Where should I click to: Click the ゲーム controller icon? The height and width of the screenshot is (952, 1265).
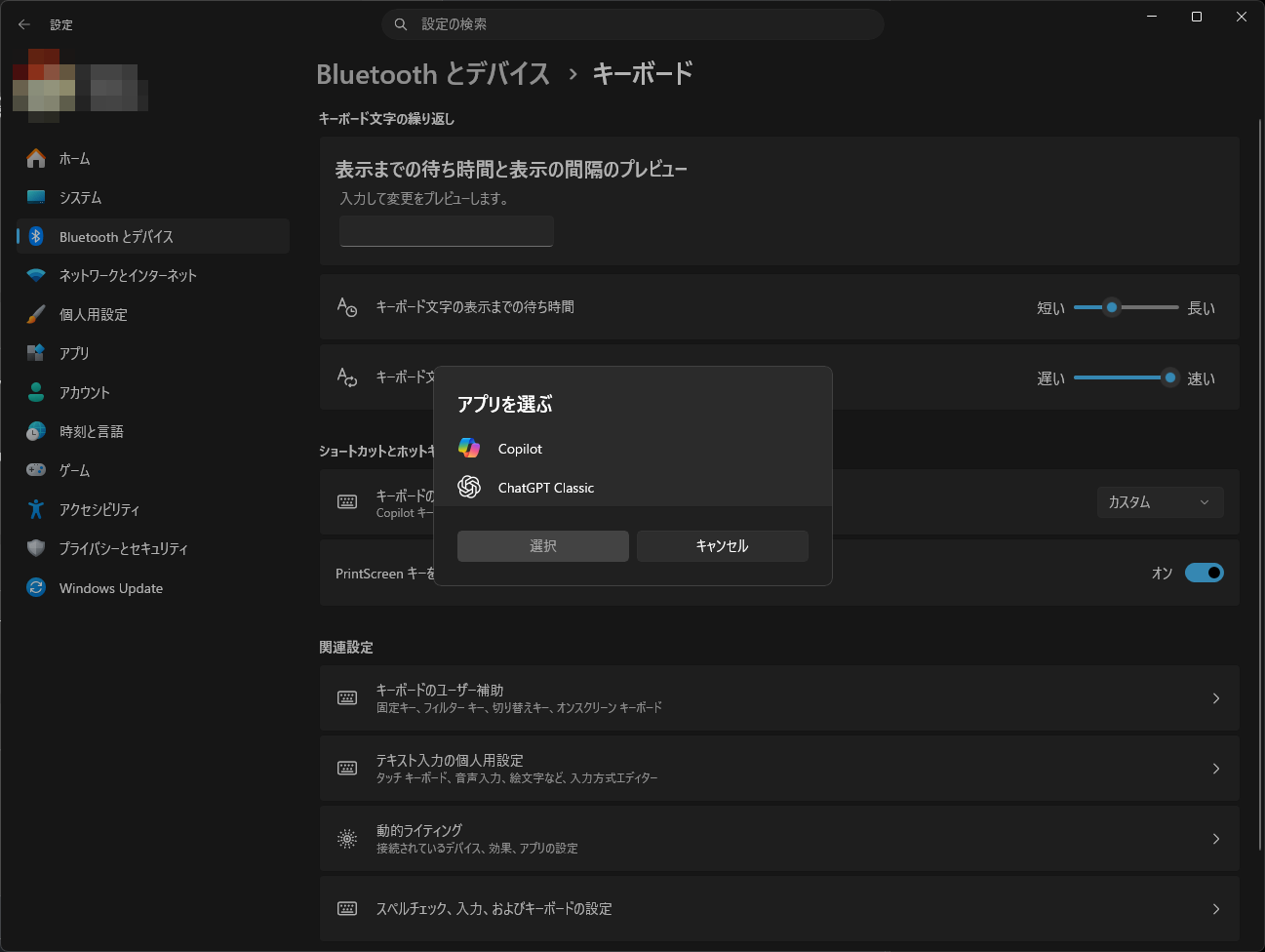[x=36, y=470]
